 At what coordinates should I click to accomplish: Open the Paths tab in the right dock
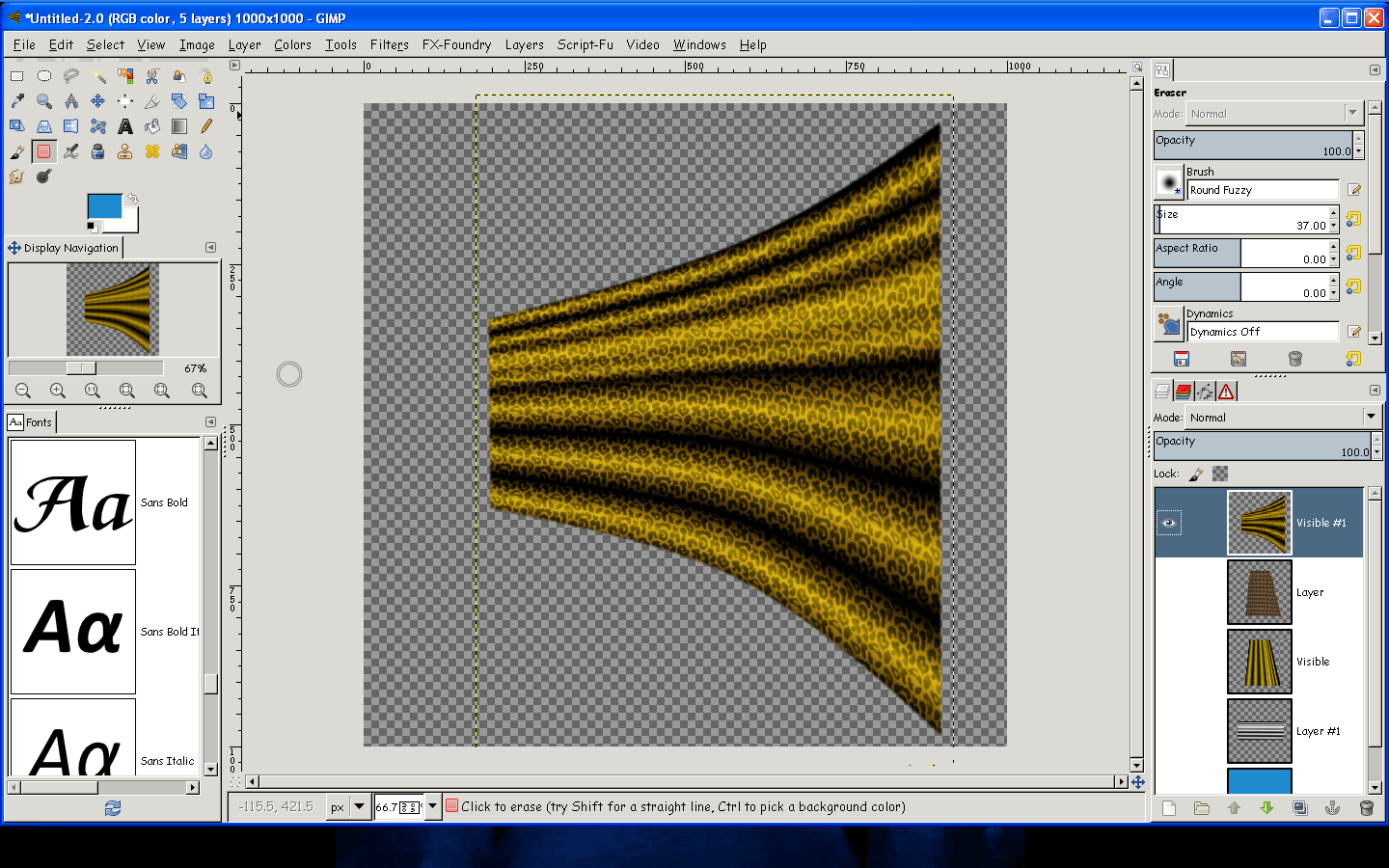point(1206,392)
